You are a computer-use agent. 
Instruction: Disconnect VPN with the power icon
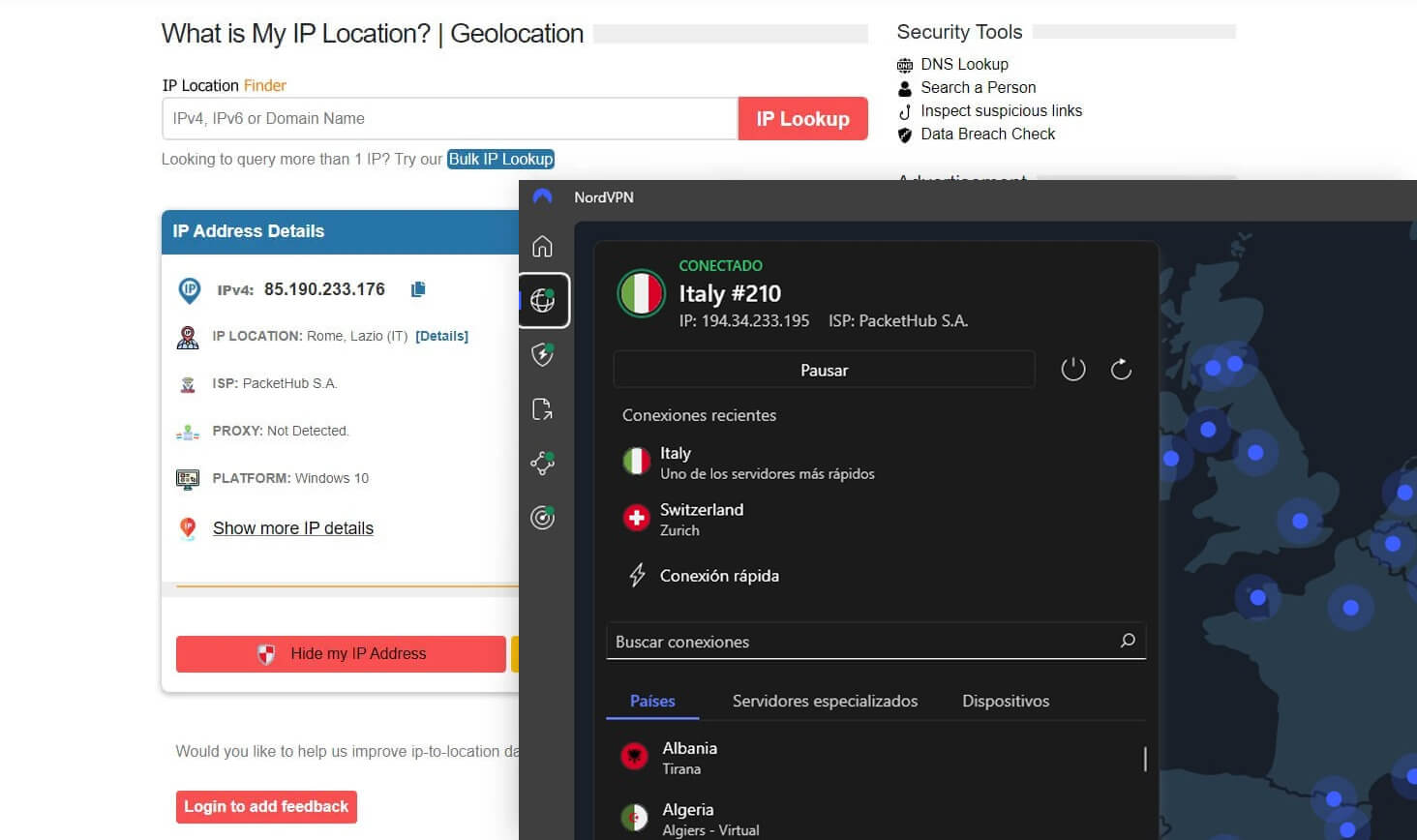[x=1072, y=369]
